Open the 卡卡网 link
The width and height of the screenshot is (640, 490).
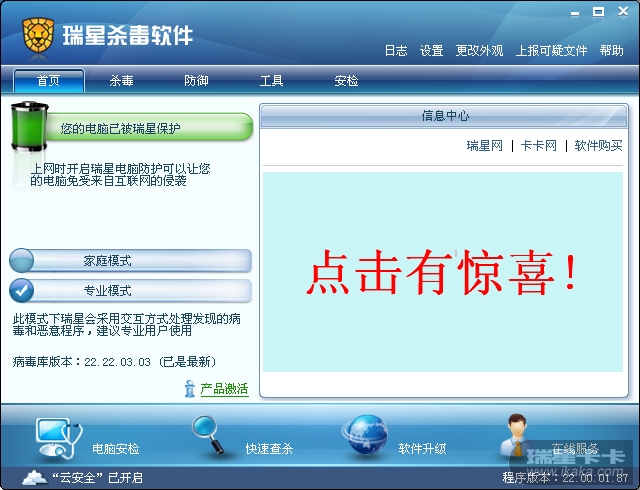tap(539, 145)
